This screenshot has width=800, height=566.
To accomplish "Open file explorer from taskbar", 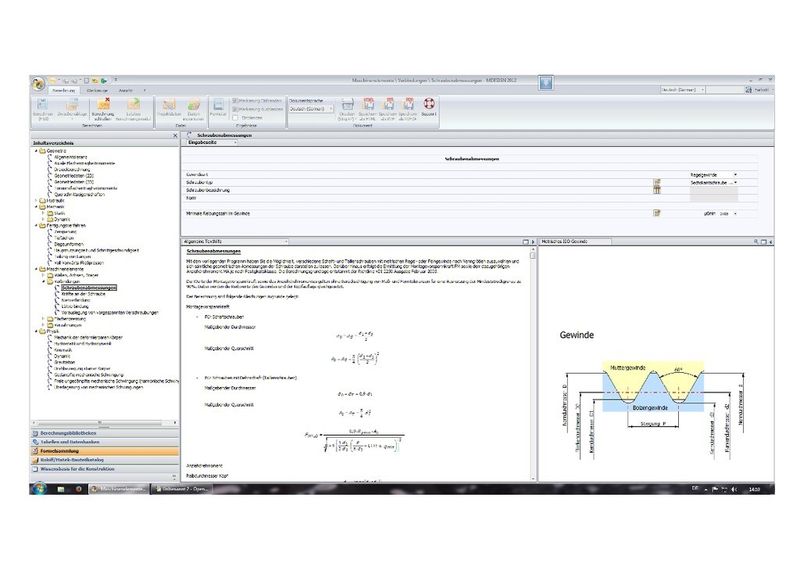I will click(x=61, y=489).
